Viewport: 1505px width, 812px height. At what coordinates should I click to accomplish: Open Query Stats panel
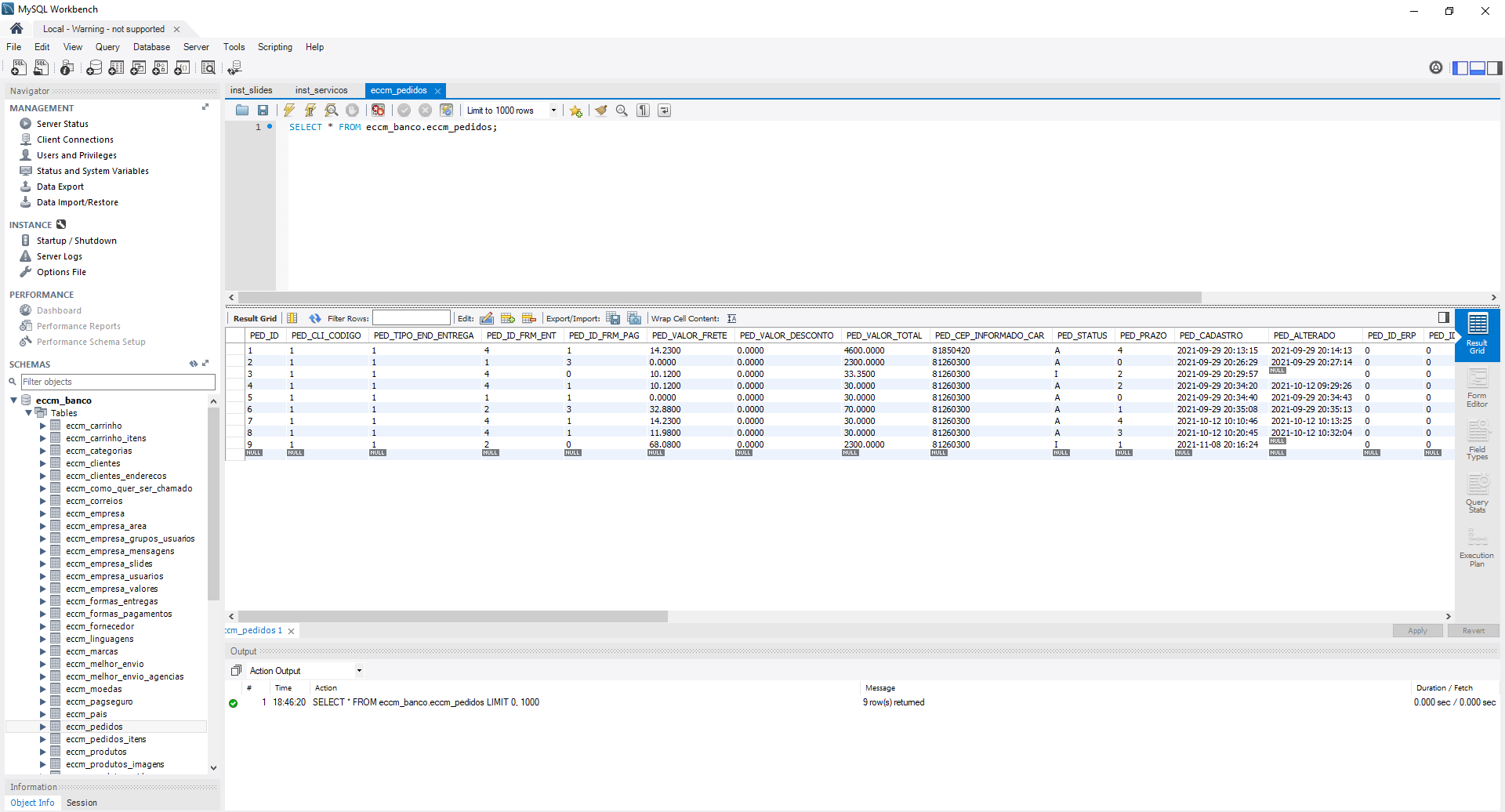(1478, 494)
